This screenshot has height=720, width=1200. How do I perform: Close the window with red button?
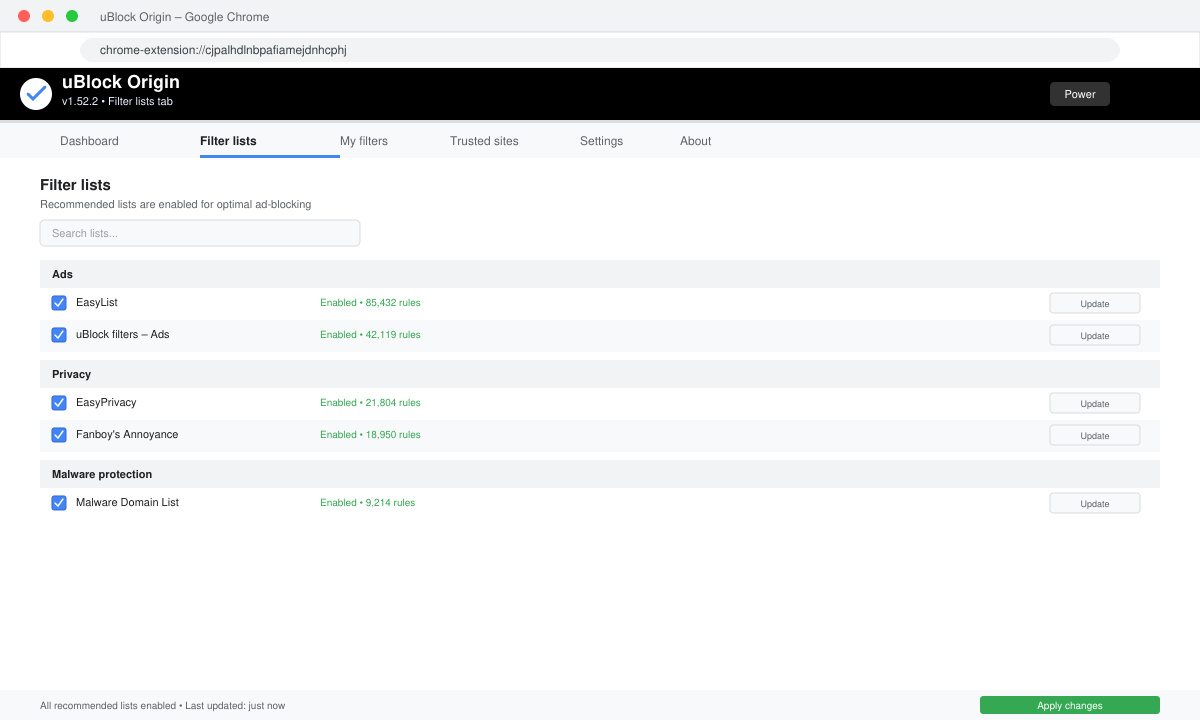(x=24, y=16)
